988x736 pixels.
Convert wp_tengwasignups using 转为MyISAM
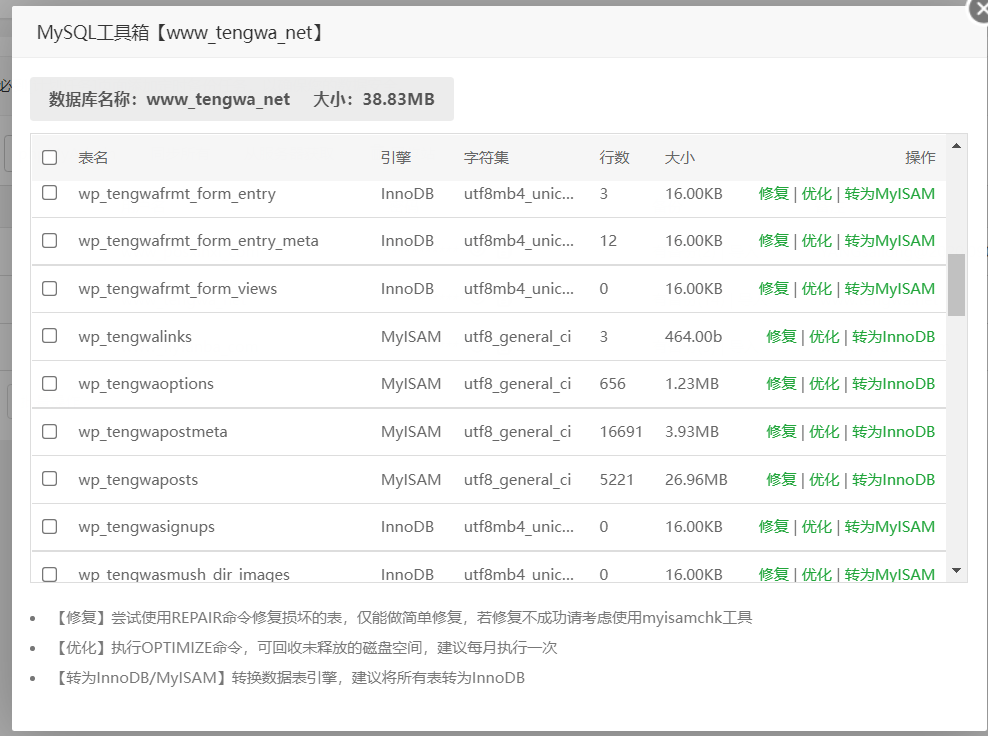coord(889,526)
